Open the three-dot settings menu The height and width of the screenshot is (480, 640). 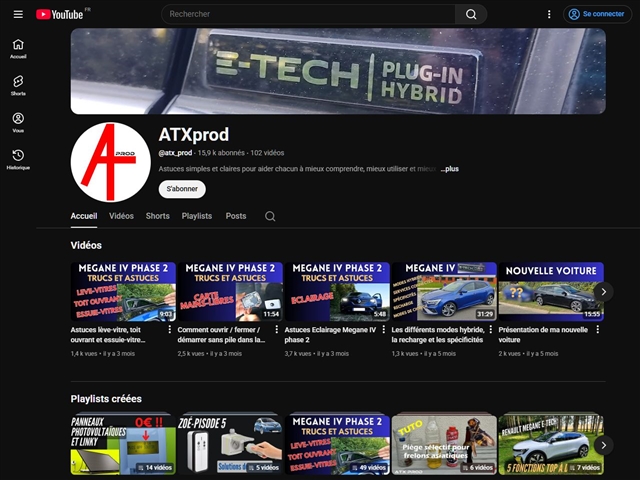[x=549, y=14]
